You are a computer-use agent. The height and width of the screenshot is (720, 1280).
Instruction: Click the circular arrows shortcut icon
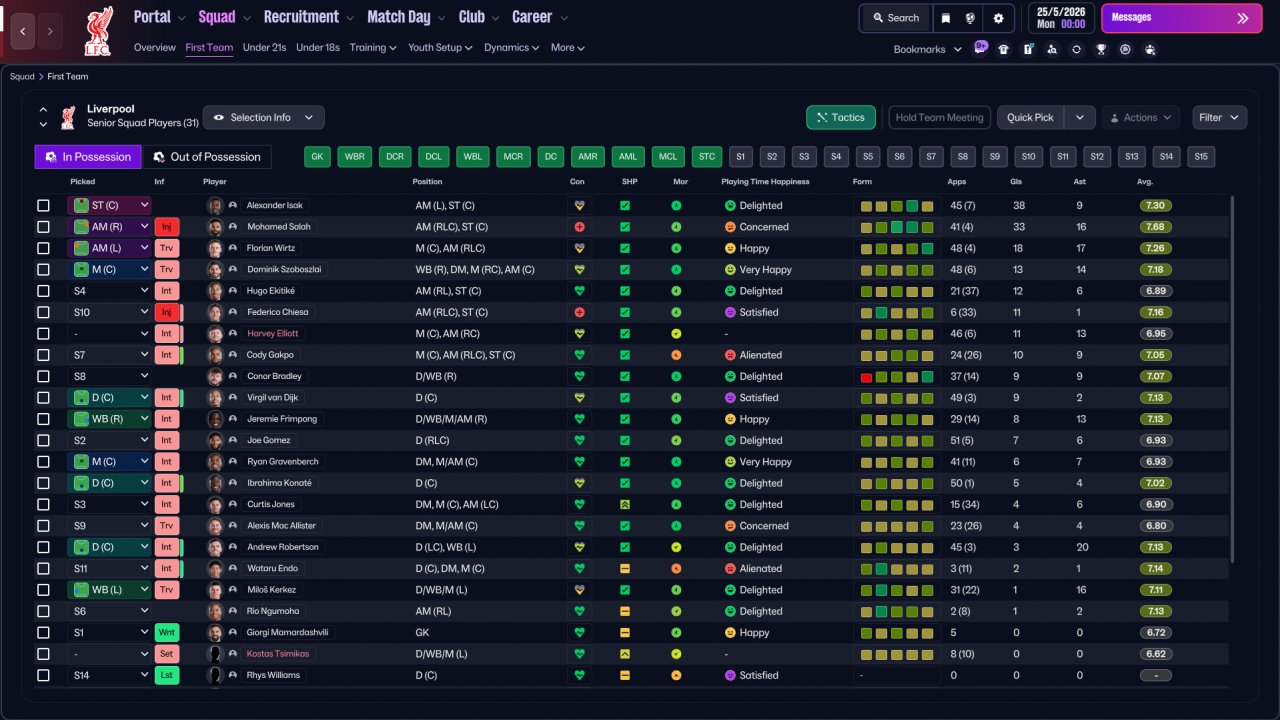(1076, 49)
